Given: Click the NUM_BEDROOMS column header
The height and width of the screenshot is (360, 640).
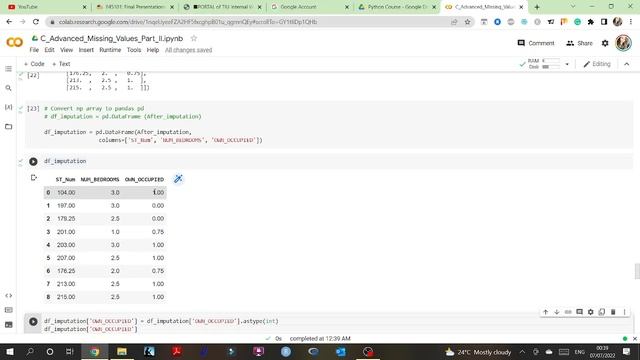Looking at the screenshot, I should click(x=100, y=180).
